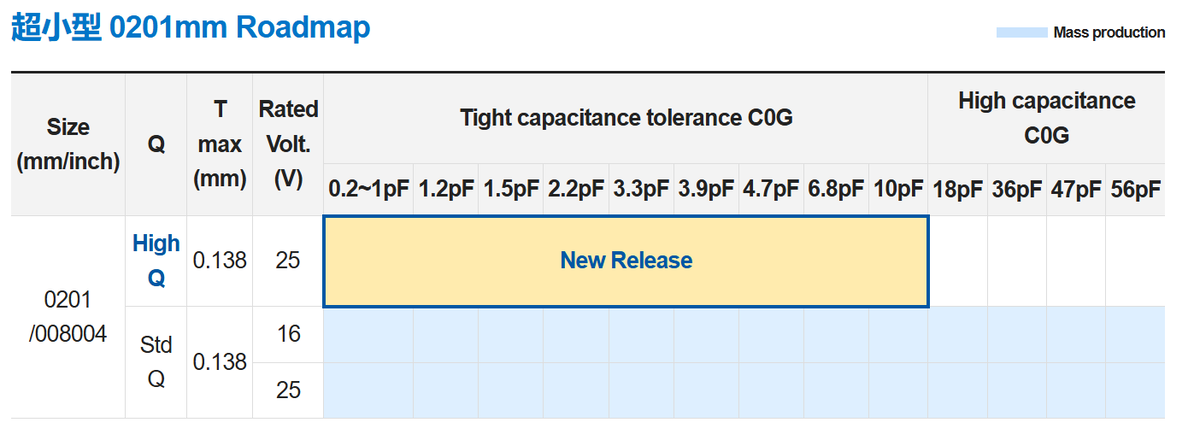Click the Mass production legend color swatch
The width and height of the screenshot is (1200, 440).
[x=1021, y=33]
